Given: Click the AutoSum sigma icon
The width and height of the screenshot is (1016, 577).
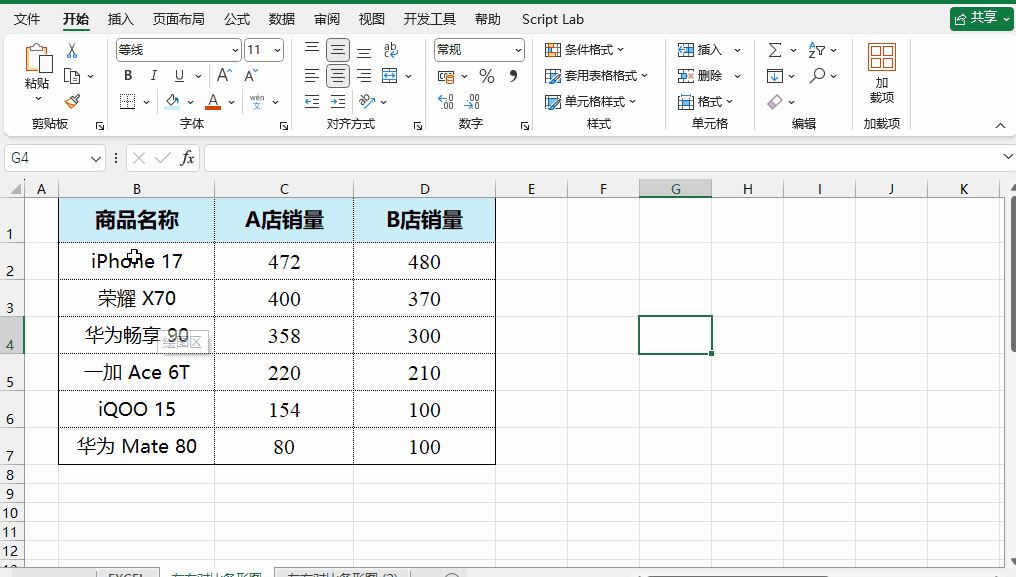Looking at the screenshot, I should pyautogui.click(x=774, y=50).
